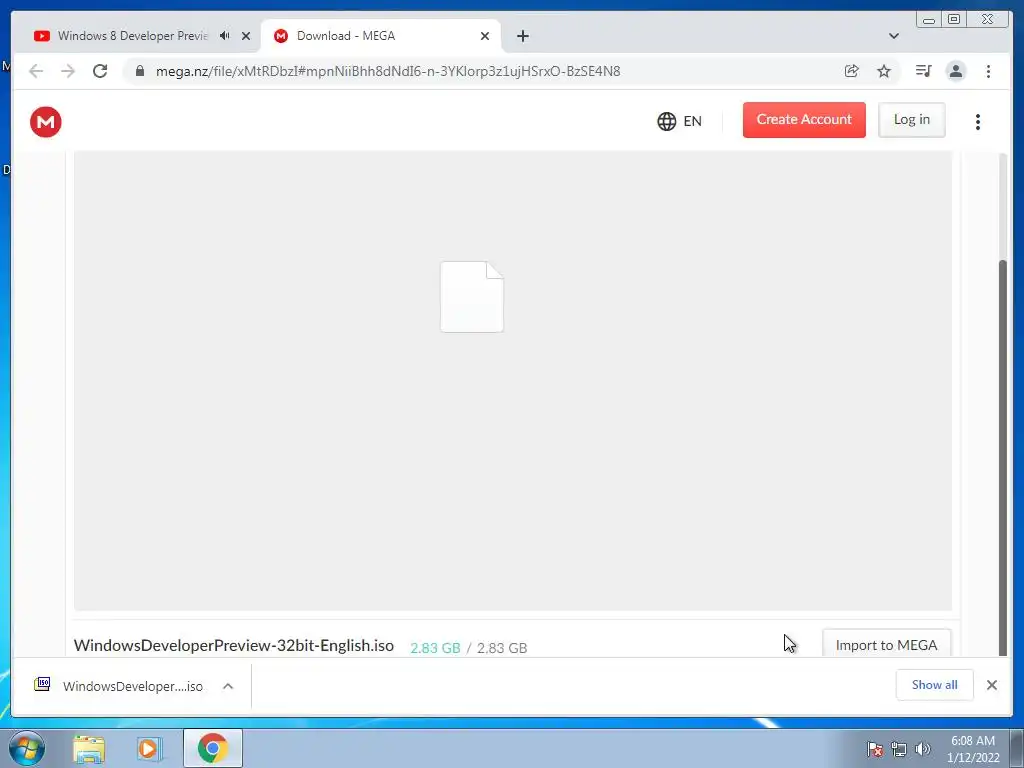Click Import to MEGA button
The image size is (1024, 768).
tap(886, 644)
